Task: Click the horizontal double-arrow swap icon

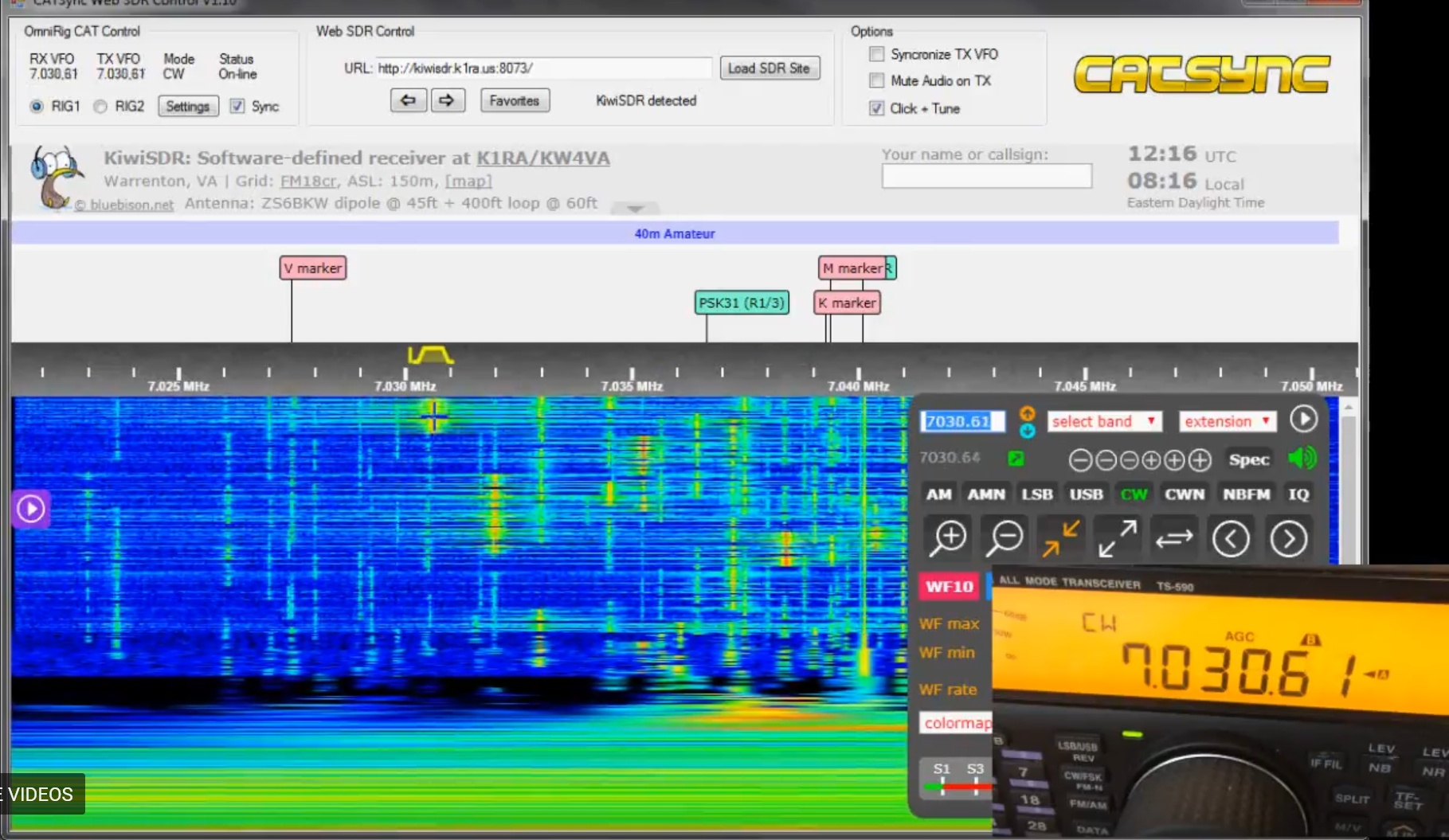Action: tap(1174, 539)
